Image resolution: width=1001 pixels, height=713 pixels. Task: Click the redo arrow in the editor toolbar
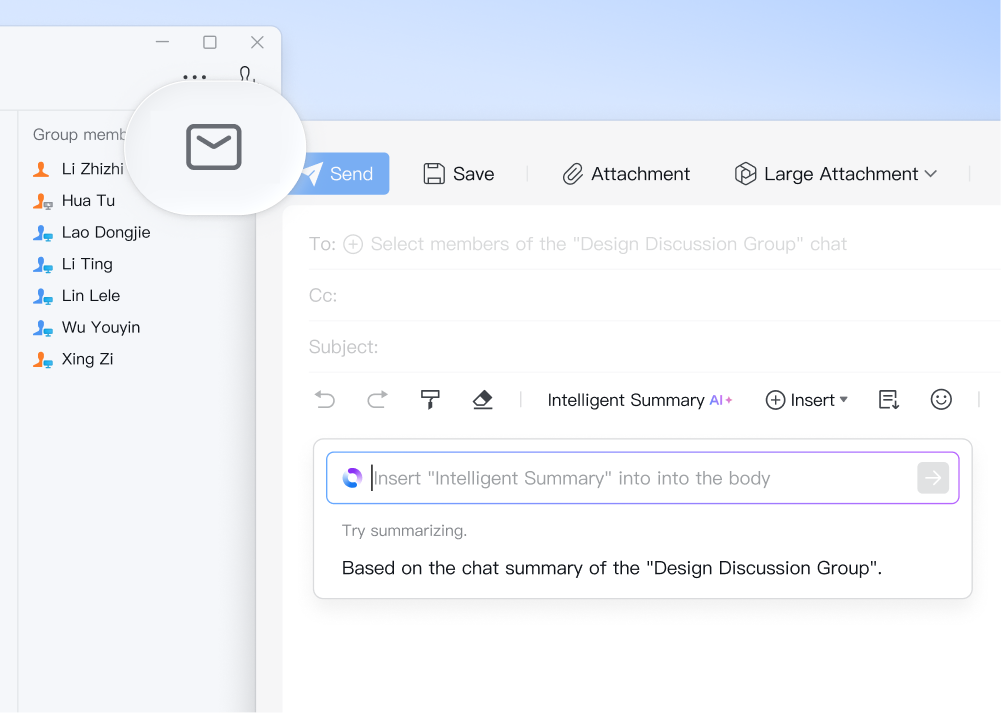pos(377,400)
